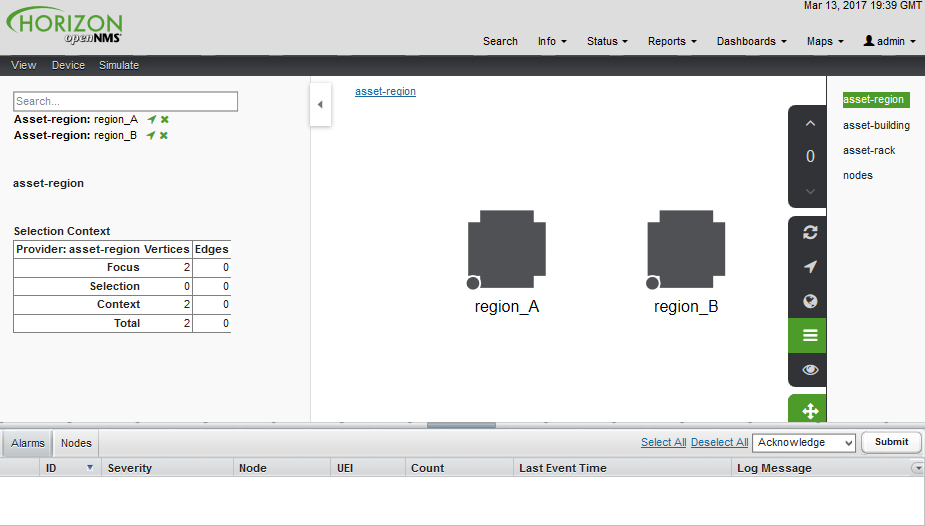Image resolution: width=925 pixels, height=526 pixels.
Task: Select the region_A vertex on the map
Action: tap(507, 244)
